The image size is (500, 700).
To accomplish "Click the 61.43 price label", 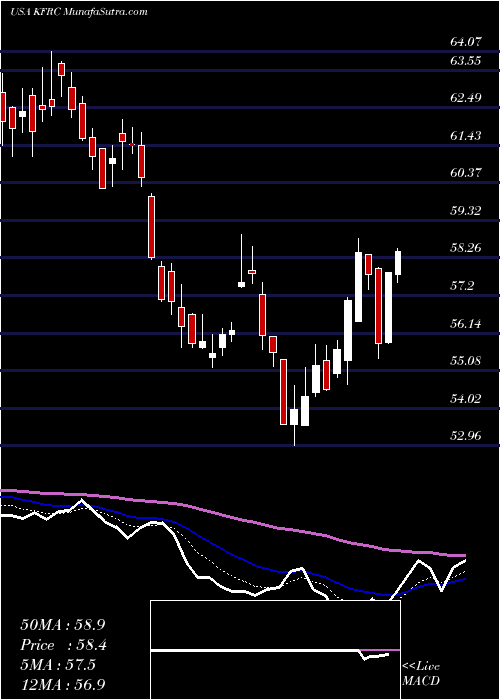I will click(x=466, y=136).
